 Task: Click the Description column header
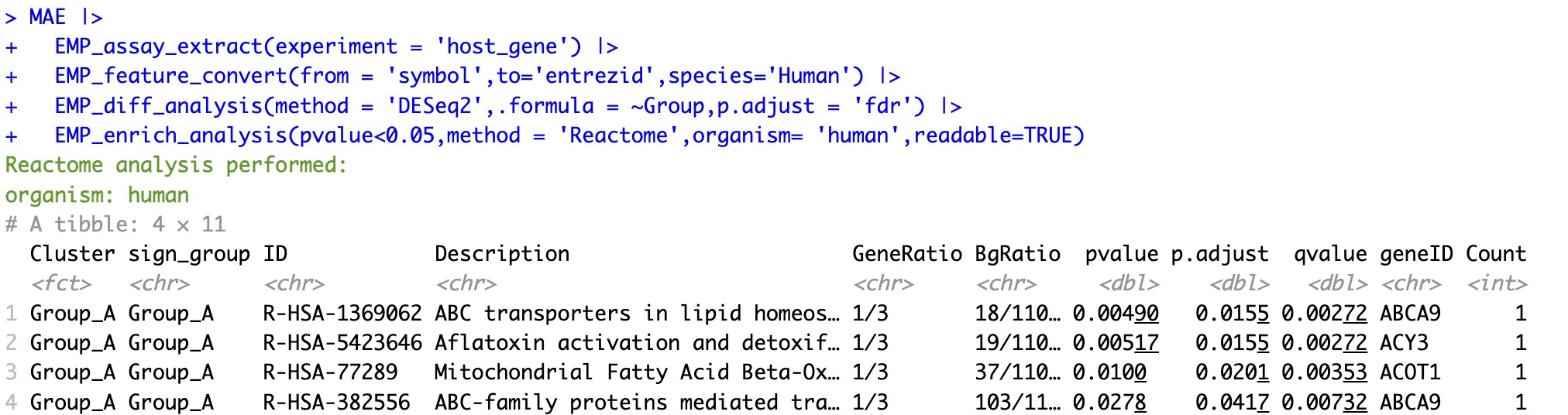pyautogui.click(x=501, y=254)
